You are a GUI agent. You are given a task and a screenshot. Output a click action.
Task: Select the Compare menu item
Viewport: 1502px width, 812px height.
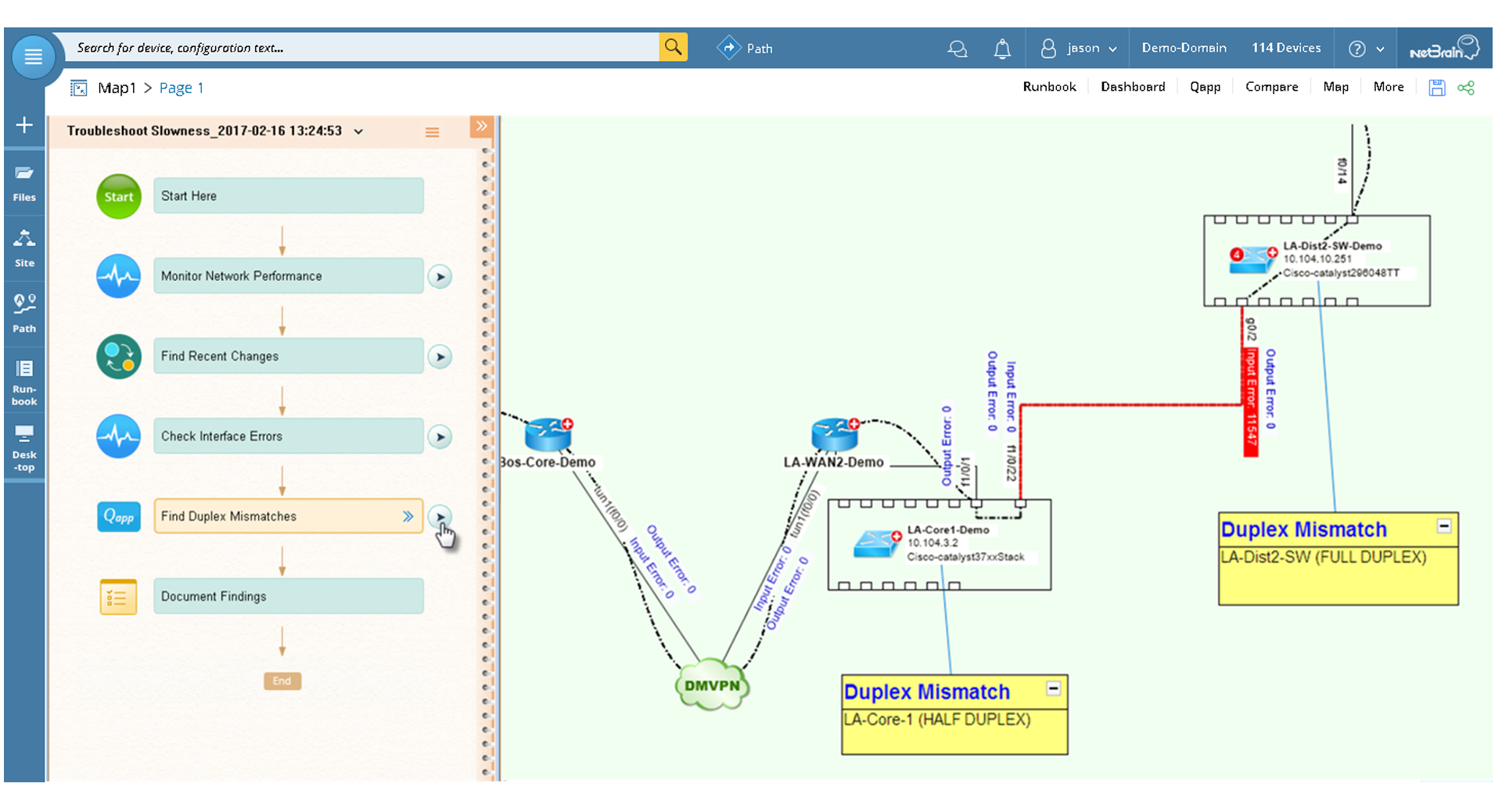point(1271,87)
